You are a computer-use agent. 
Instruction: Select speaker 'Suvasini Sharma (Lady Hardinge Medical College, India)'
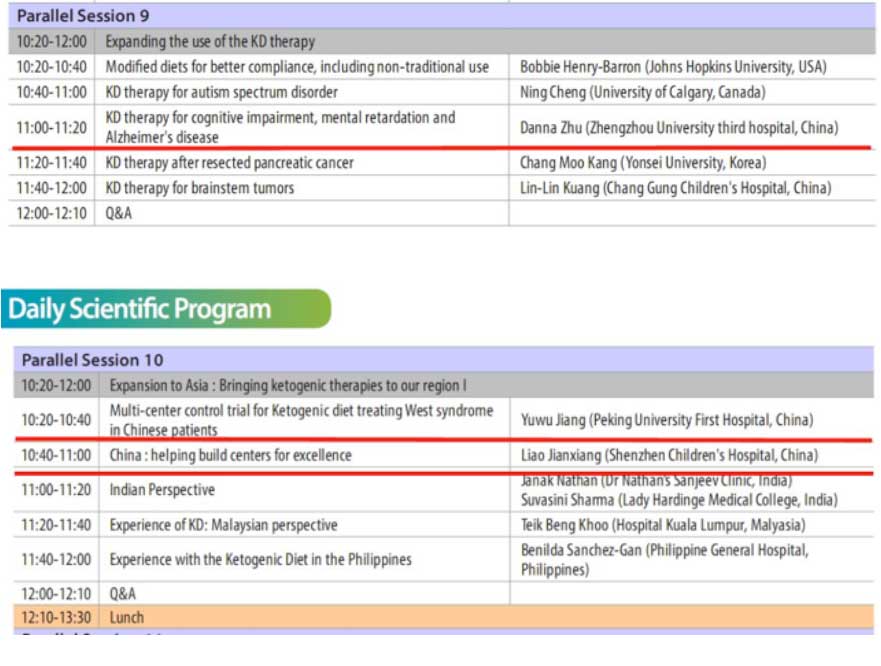coord(679,500)
